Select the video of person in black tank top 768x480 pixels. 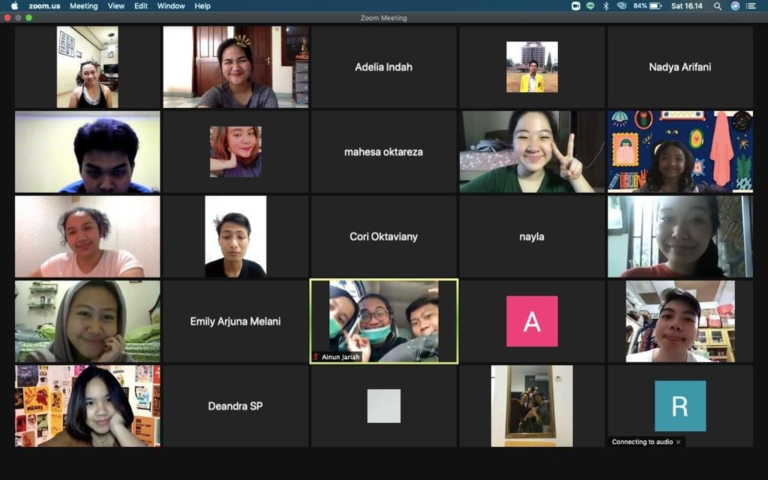[x=87, y=67]
